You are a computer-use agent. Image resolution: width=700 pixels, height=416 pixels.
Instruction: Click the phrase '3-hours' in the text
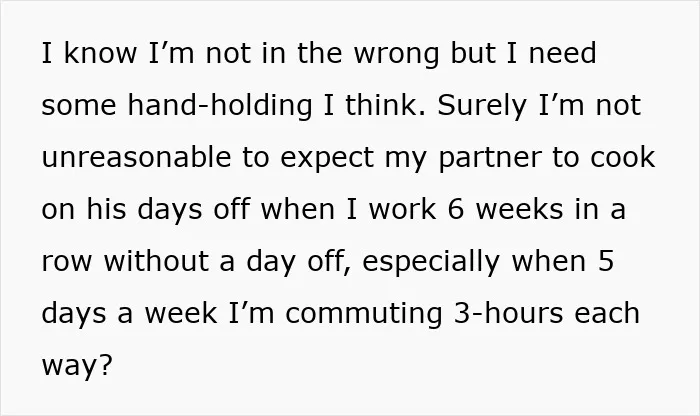[x=508, y=313]
